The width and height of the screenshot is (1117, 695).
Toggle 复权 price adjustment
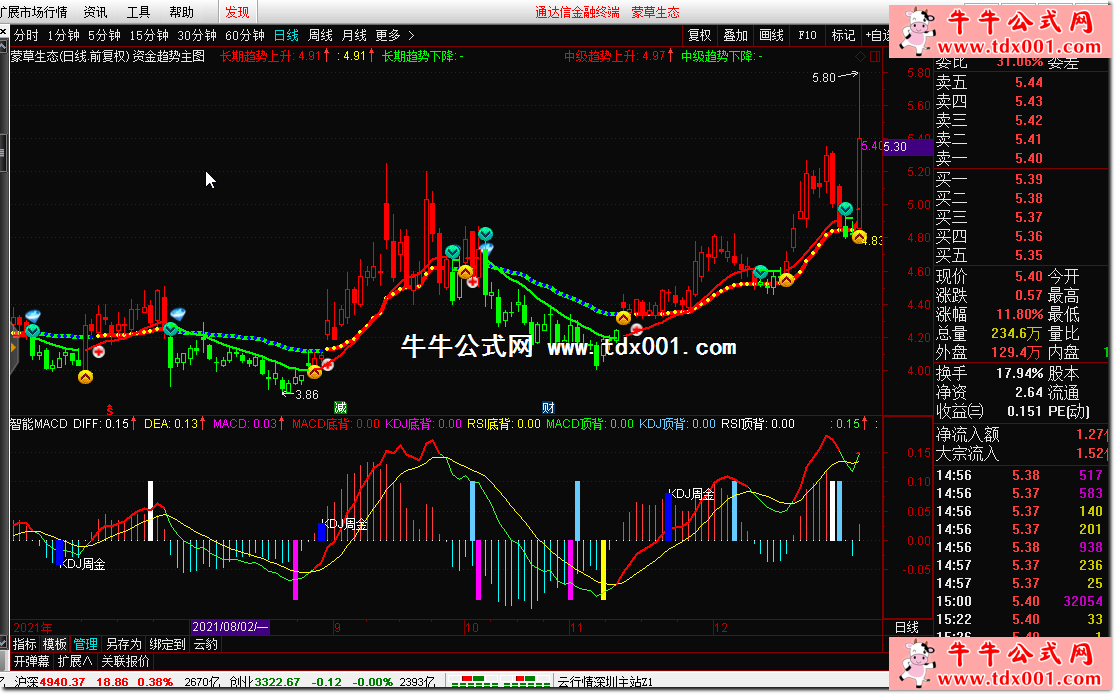[699, 35]
